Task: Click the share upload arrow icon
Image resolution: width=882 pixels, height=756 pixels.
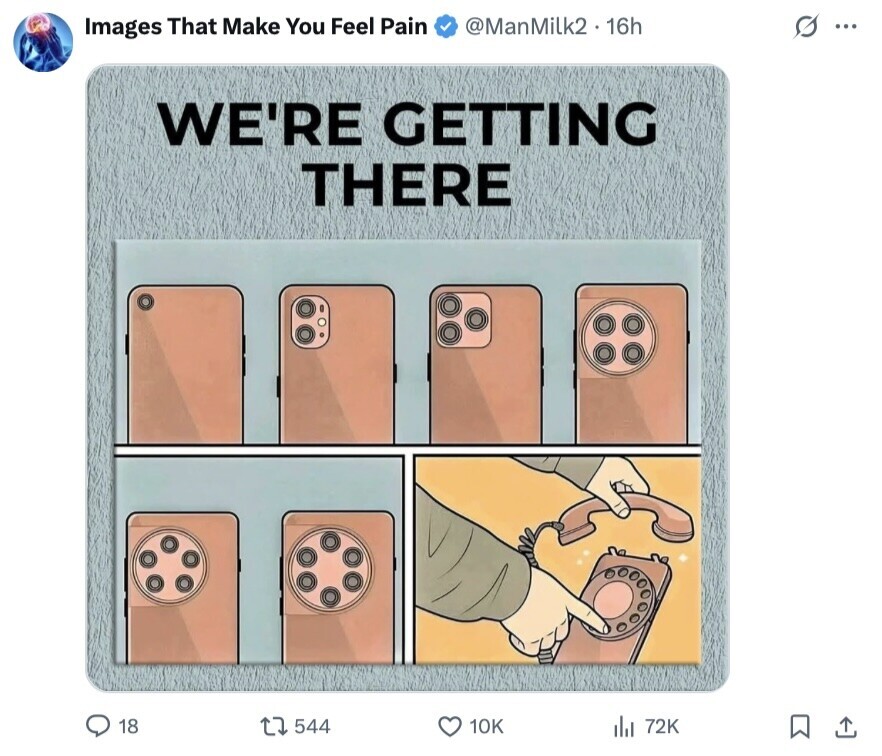Action: (845, 727)
